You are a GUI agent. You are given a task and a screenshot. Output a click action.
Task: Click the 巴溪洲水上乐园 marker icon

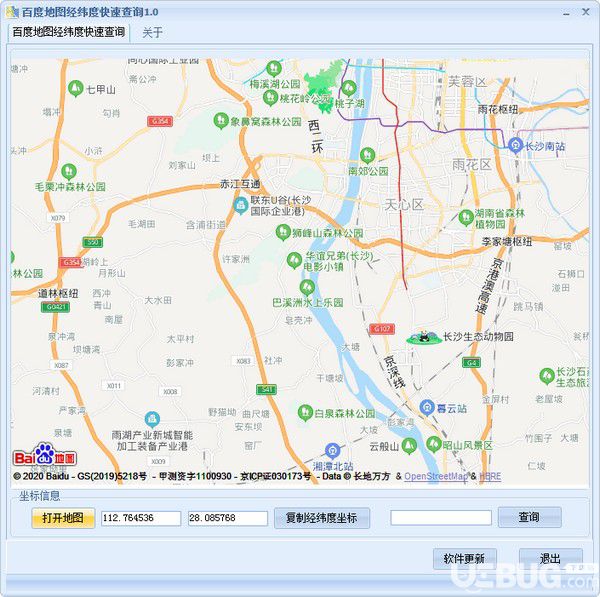click(x=307, y=288)
